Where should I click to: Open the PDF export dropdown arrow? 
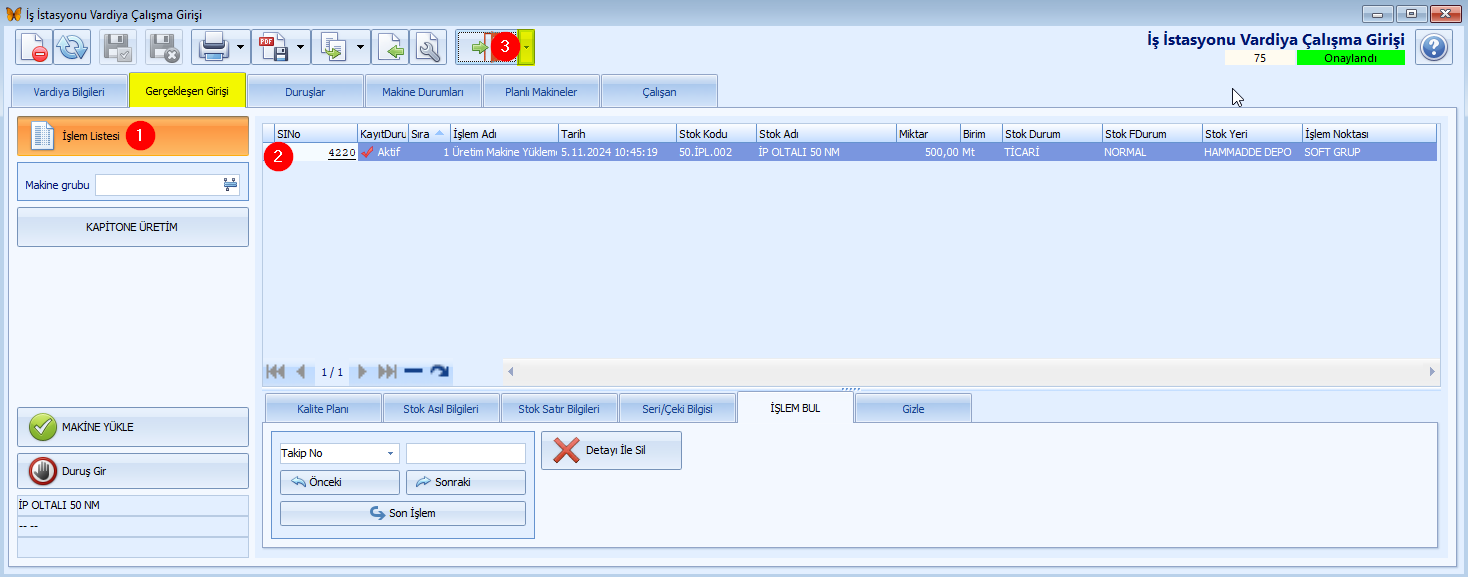click(301, 47)
